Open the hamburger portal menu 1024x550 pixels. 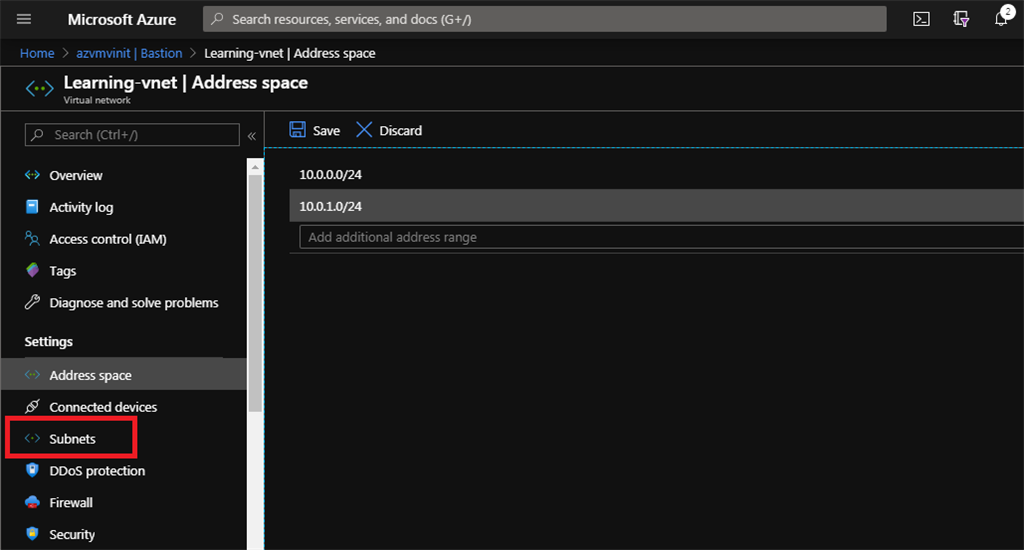coord(24,19)
